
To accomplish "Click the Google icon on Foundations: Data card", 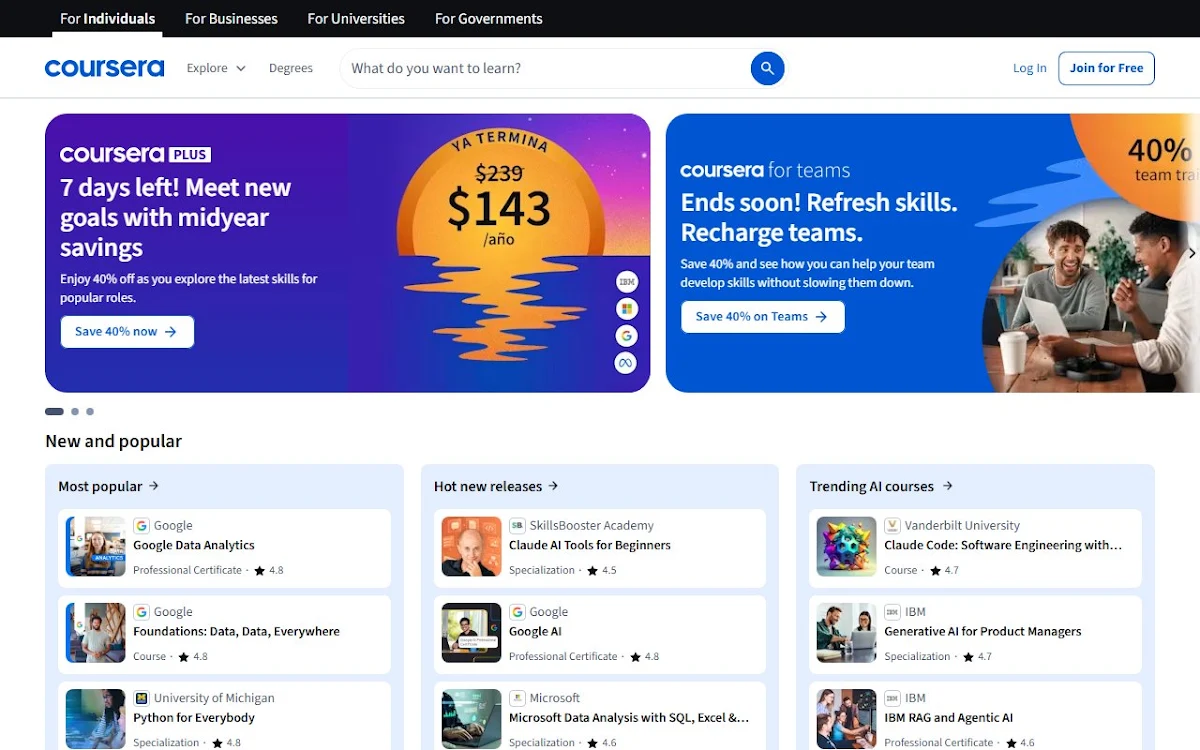I will tap(141, 611).
